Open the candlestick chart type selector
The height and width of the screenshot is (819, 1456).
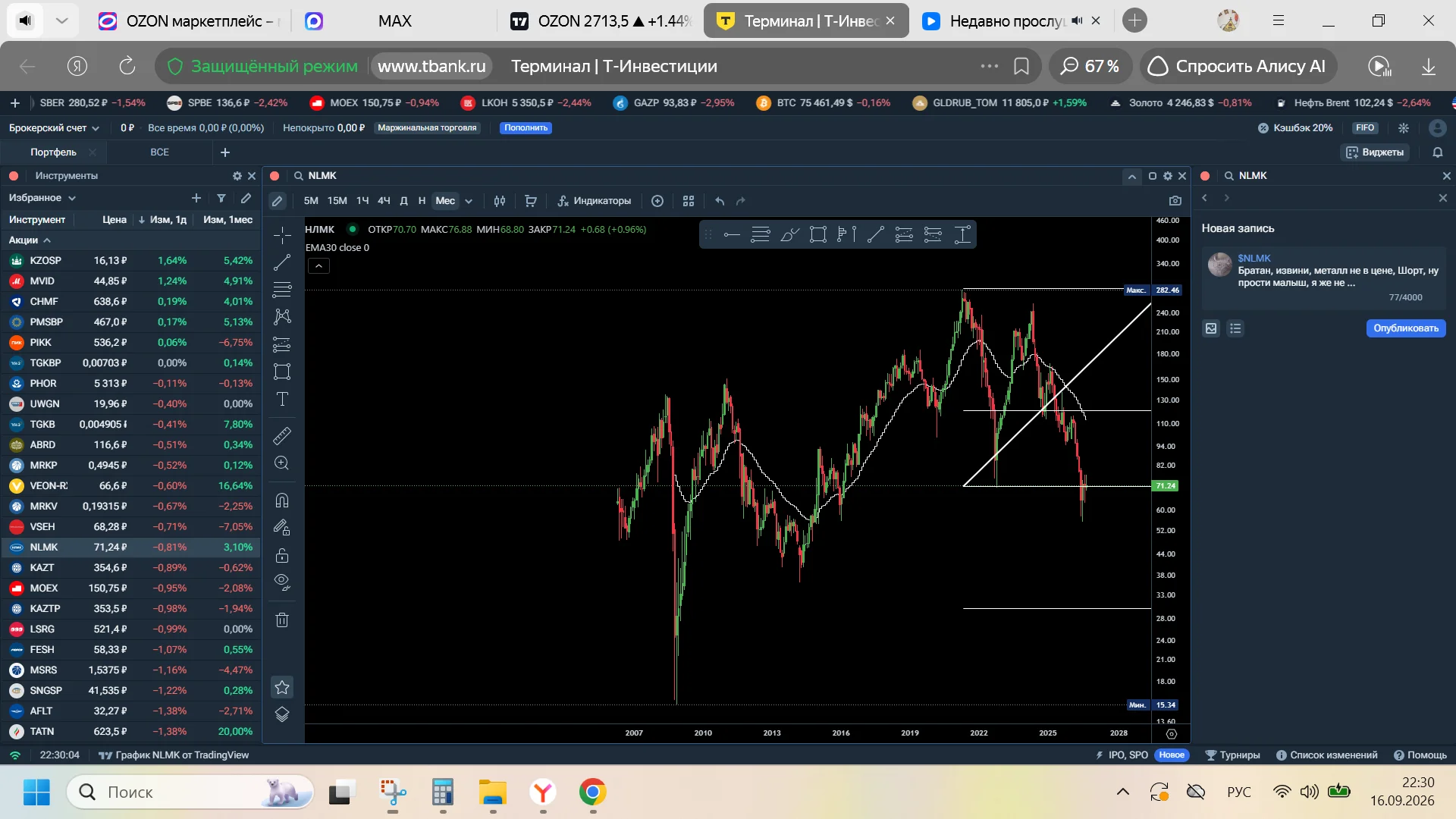[x=500, y=201]
